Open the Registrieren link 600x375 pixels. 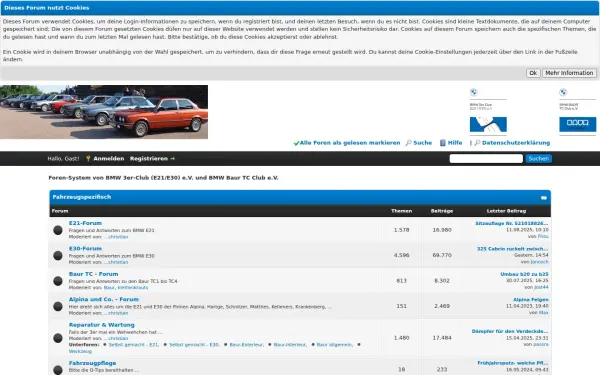(149, 158)
